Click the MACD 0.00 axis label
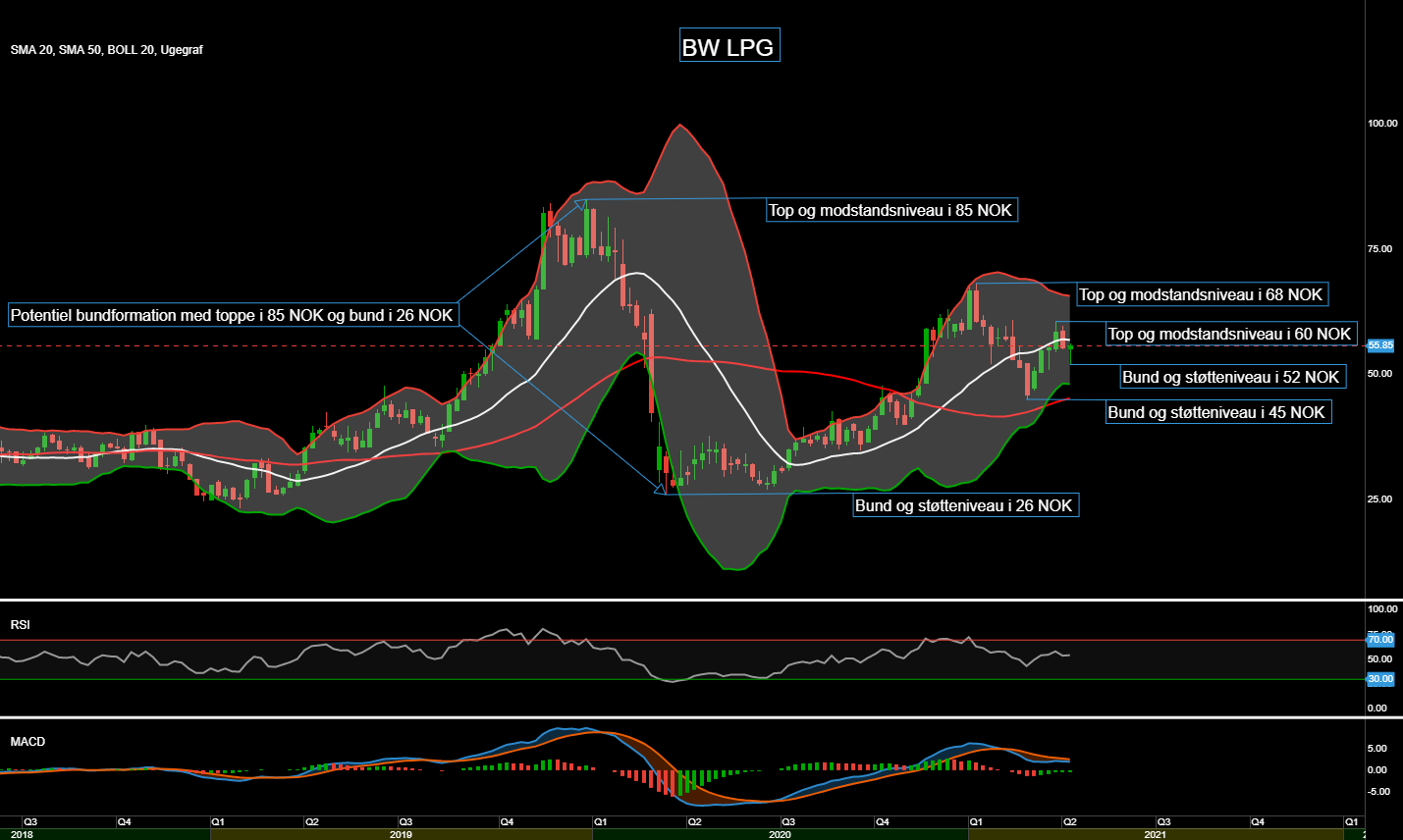 pyautogui.click(x=1377, y=770)
